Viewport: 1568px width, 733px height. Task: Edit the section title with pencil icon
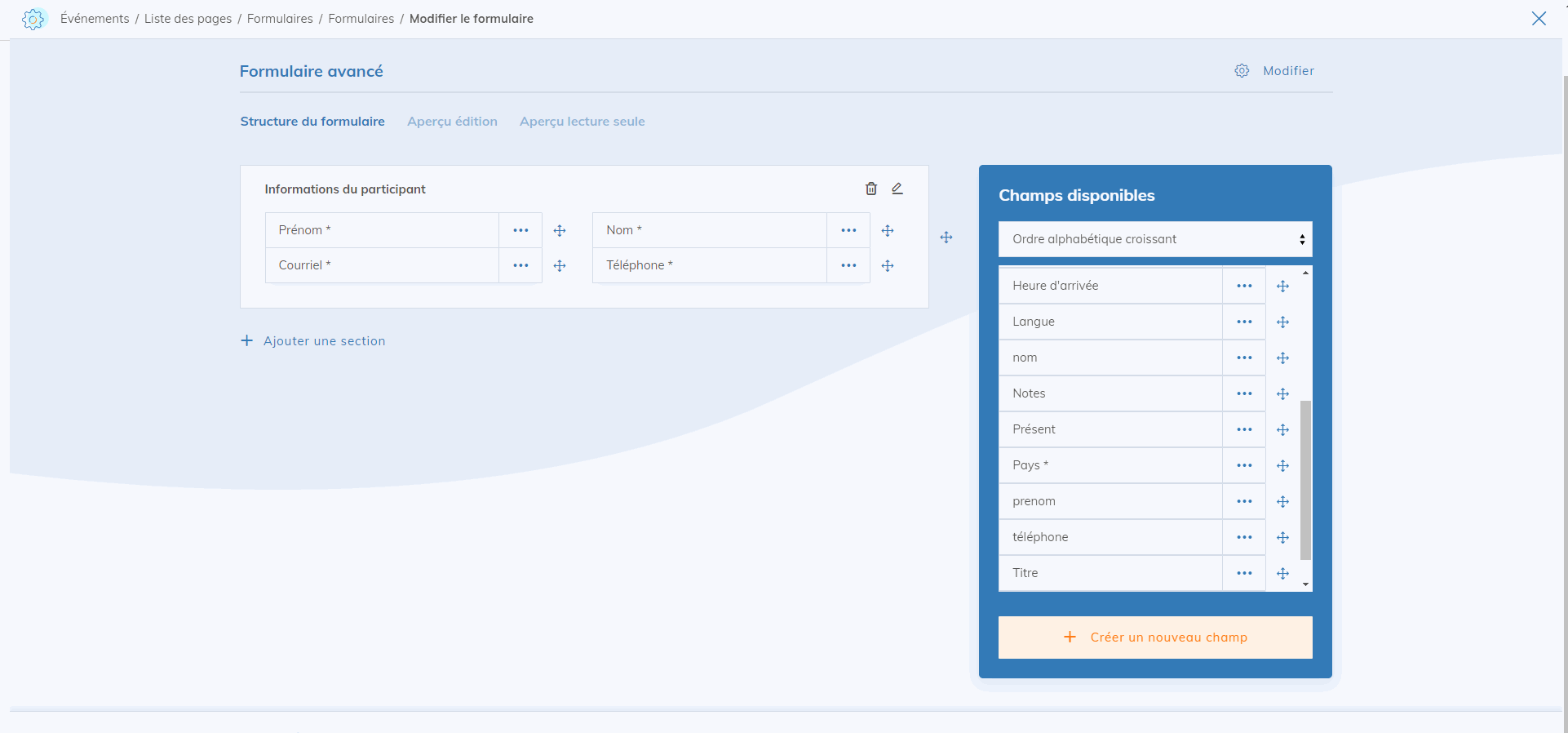[x=897, y=189]
